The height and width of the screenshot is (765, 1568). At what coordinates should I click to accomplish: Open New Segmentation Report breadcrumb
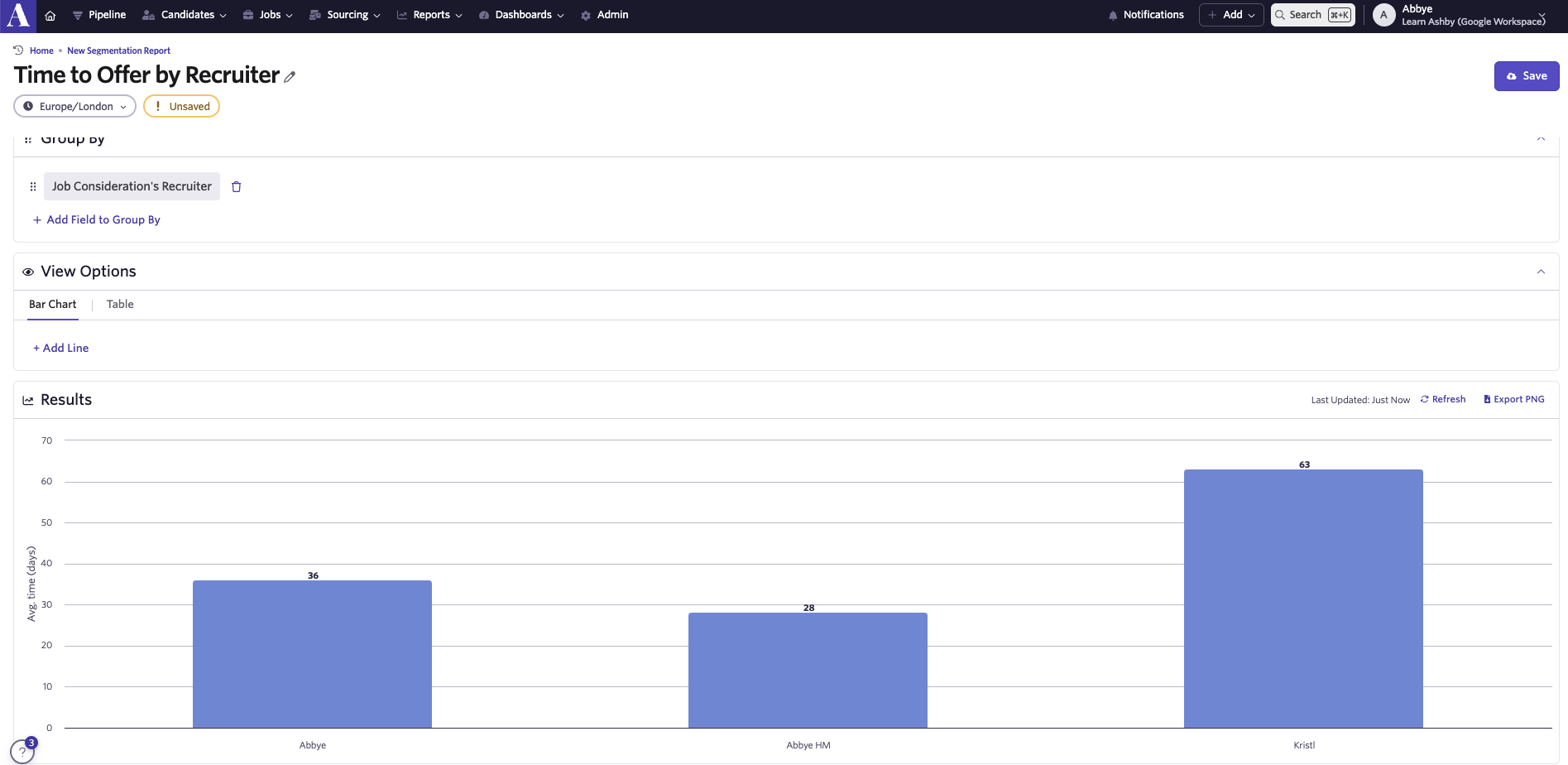(118, 51)
